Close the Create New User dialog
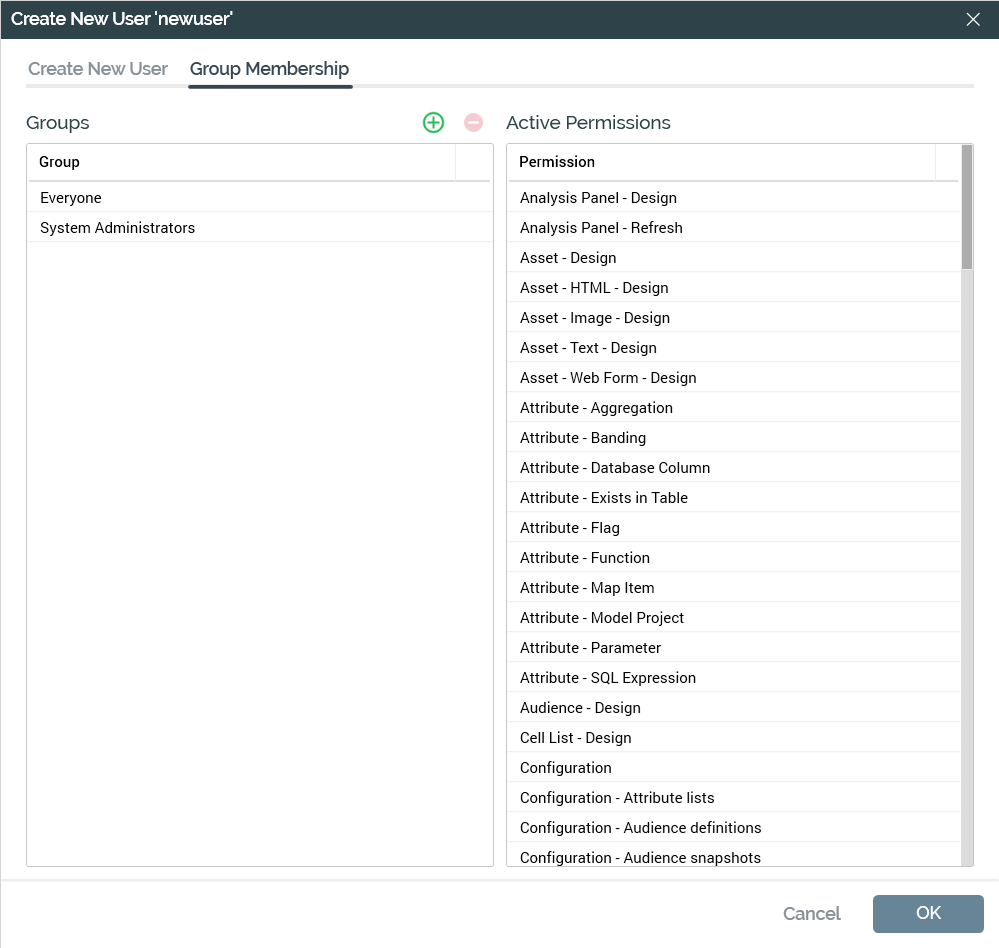 (973, 19)
